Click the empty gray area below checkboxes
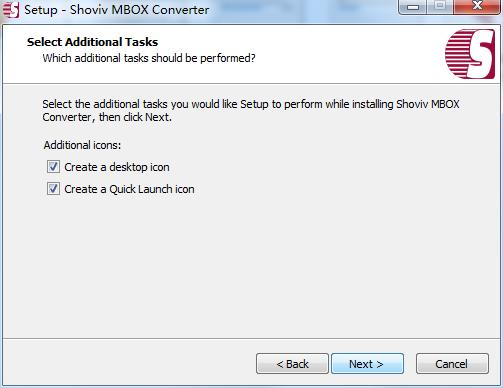Image resolution: width=503 pixels, height=388 pixels. point(251,267)
